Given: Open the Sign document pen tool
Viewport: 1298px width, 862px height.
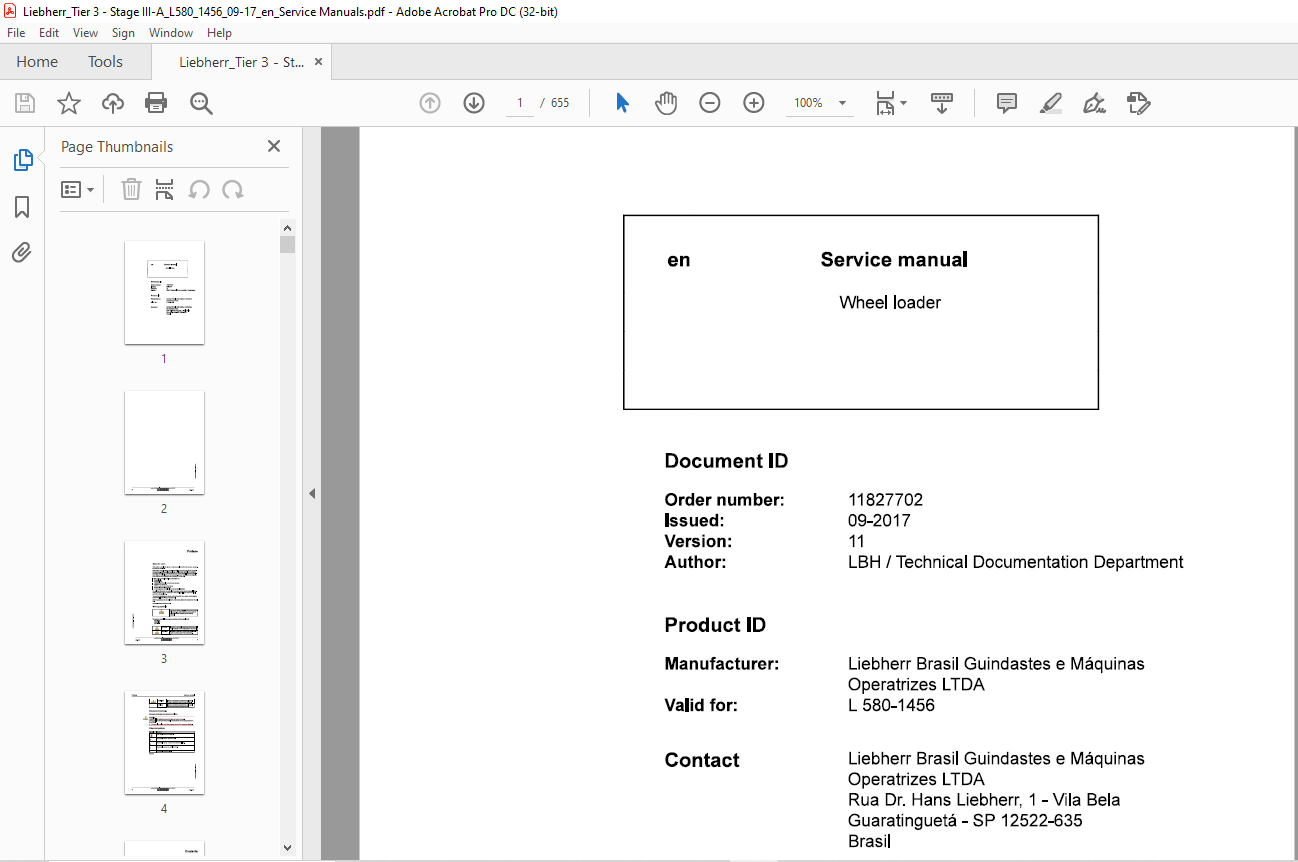Looking at the screenshot, I should pyautogui.click(x=1094, y=103).
